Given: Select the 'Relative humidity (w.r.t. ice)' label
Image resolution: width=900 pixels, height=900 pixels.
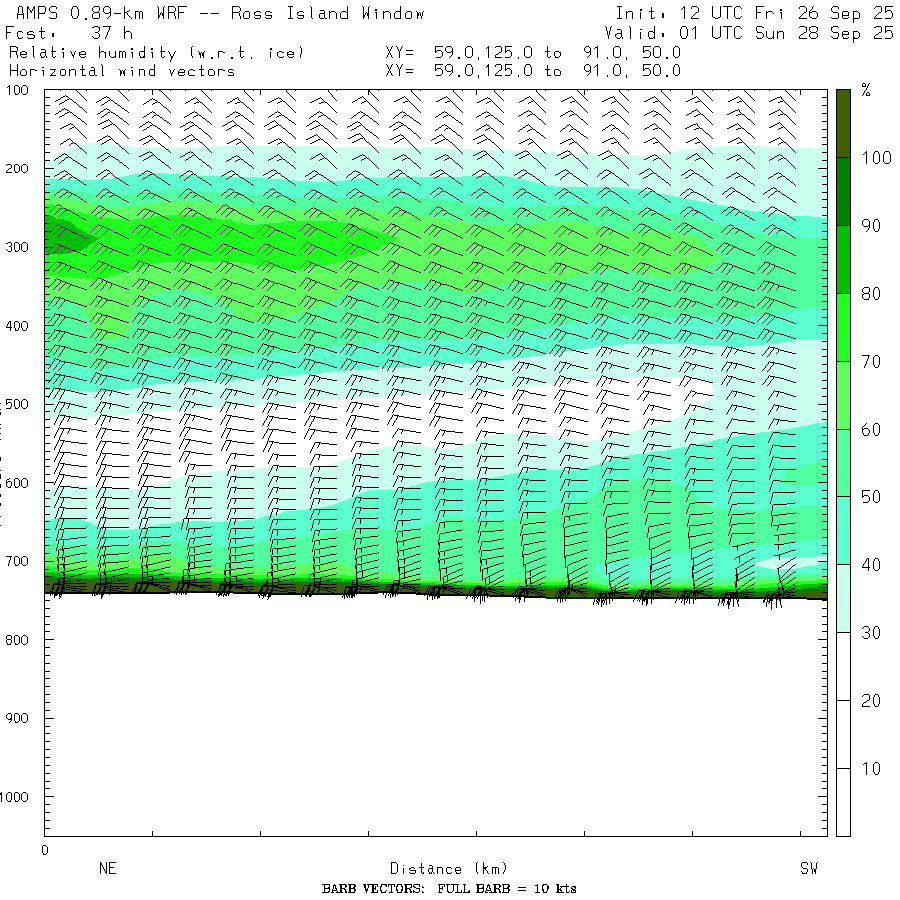Looking at the screenshot, I should (x=156, y=52).
